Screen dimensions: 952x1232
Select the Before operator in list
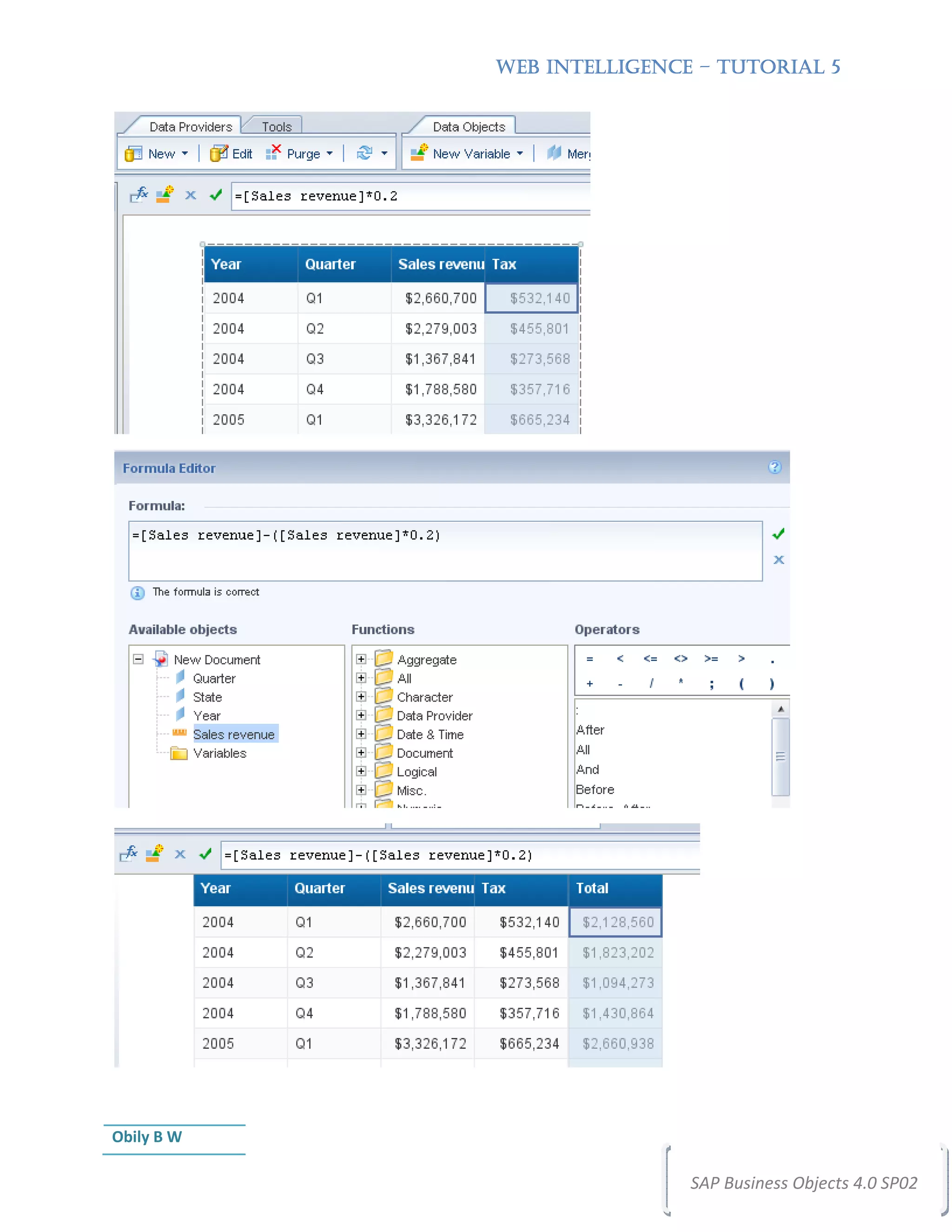(x=595, y=789)
